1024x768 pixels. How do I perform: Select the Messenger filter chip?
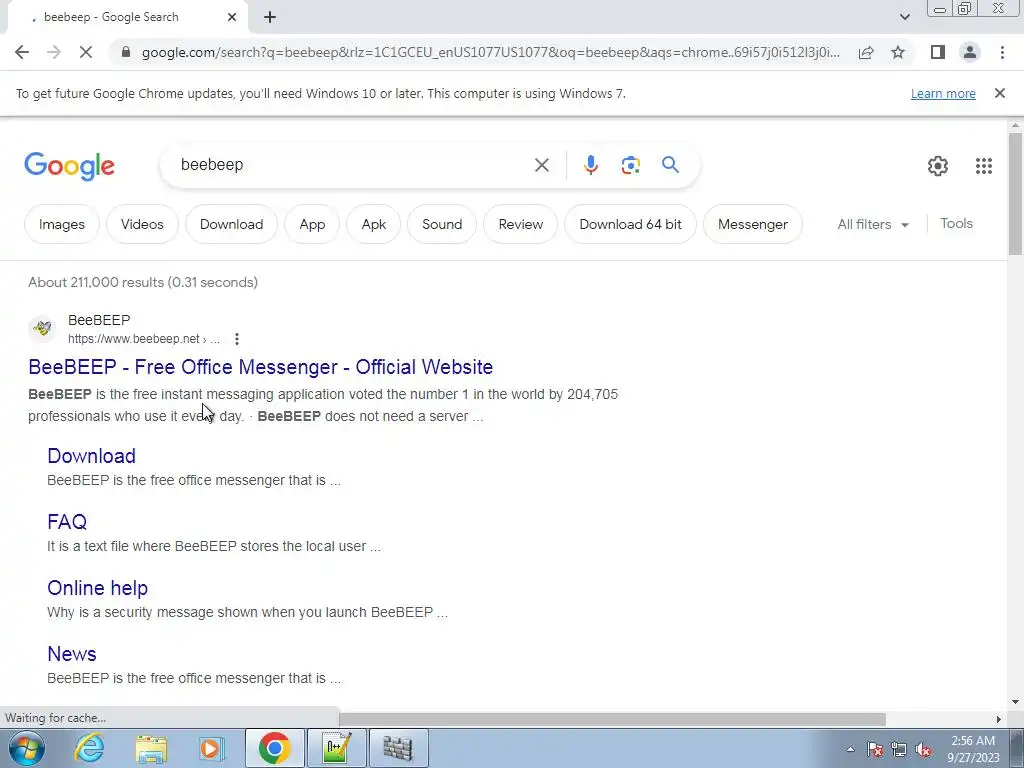tap(752, 224)
